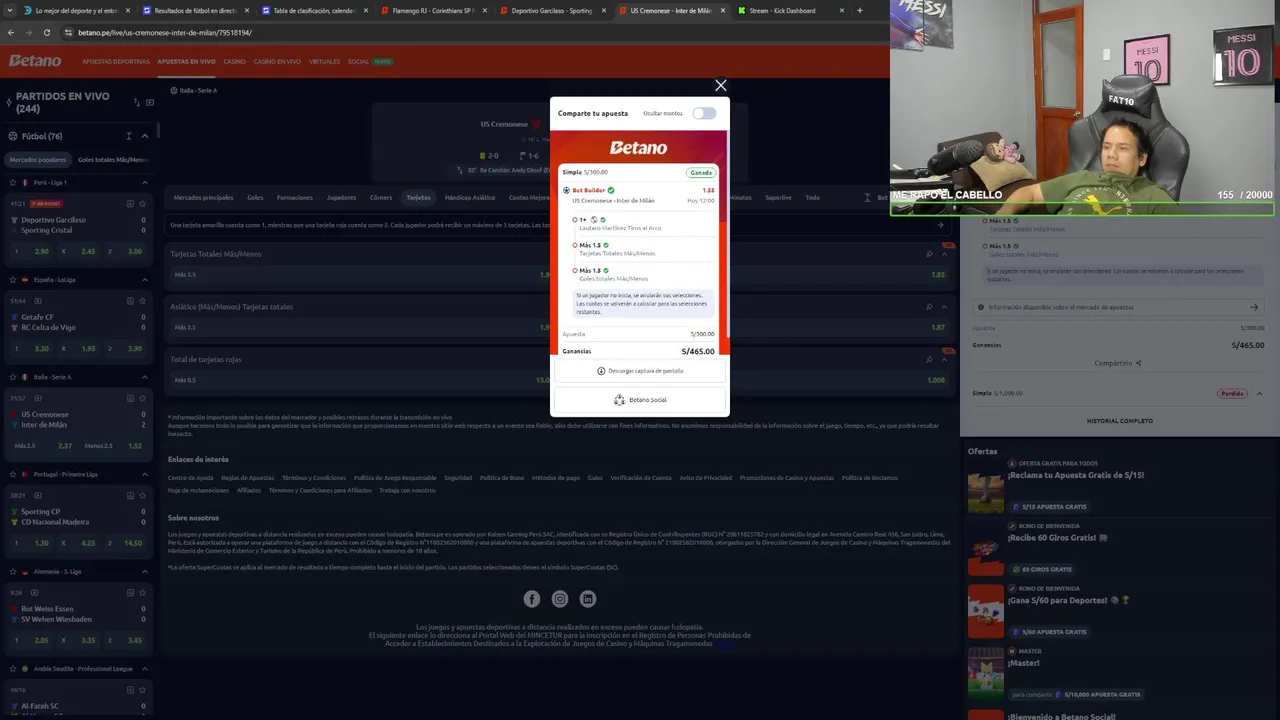
Task: Click the Bet Builder label in slip
Action: [x=588, y=190]
